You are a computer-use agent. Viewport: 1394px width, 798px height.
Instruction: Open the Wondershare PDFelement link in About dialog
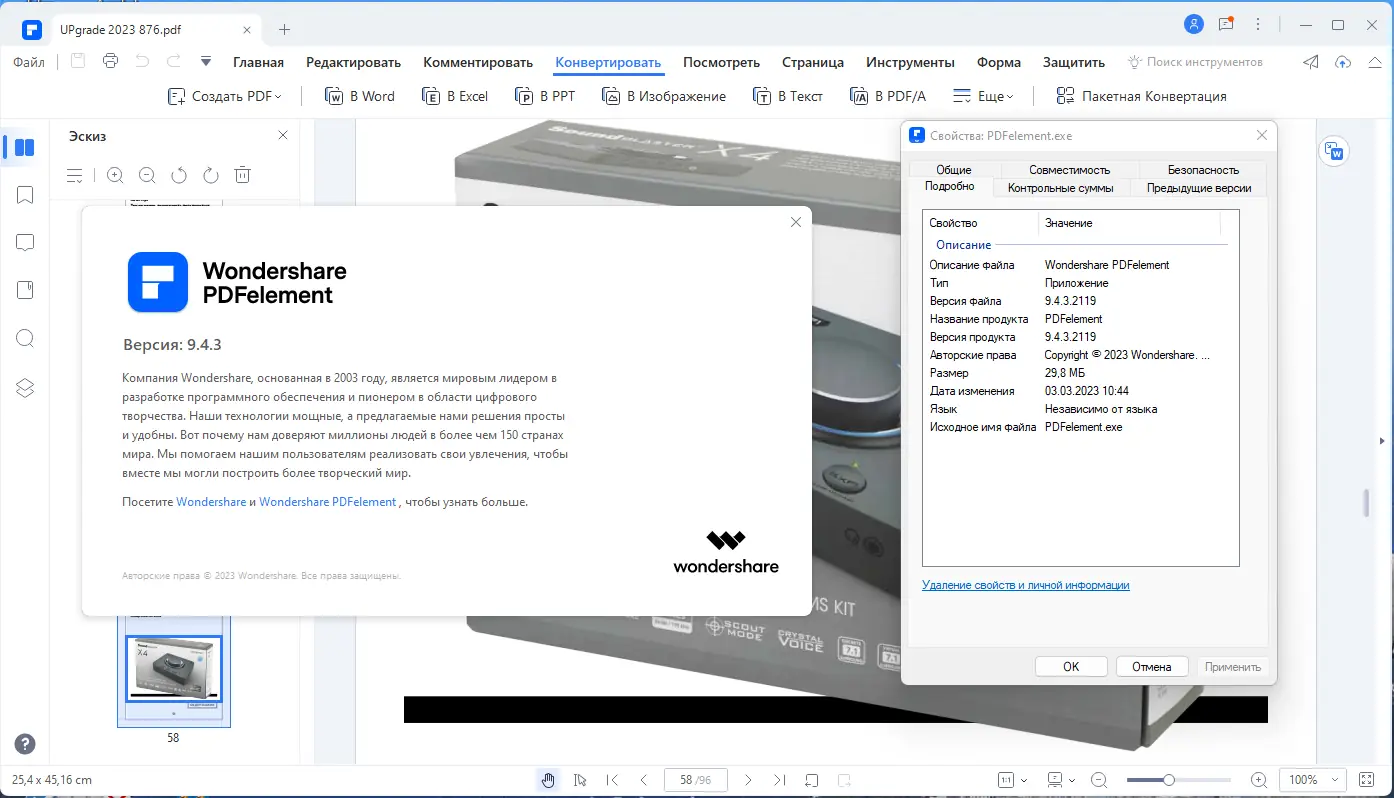[x=328, y=502]
